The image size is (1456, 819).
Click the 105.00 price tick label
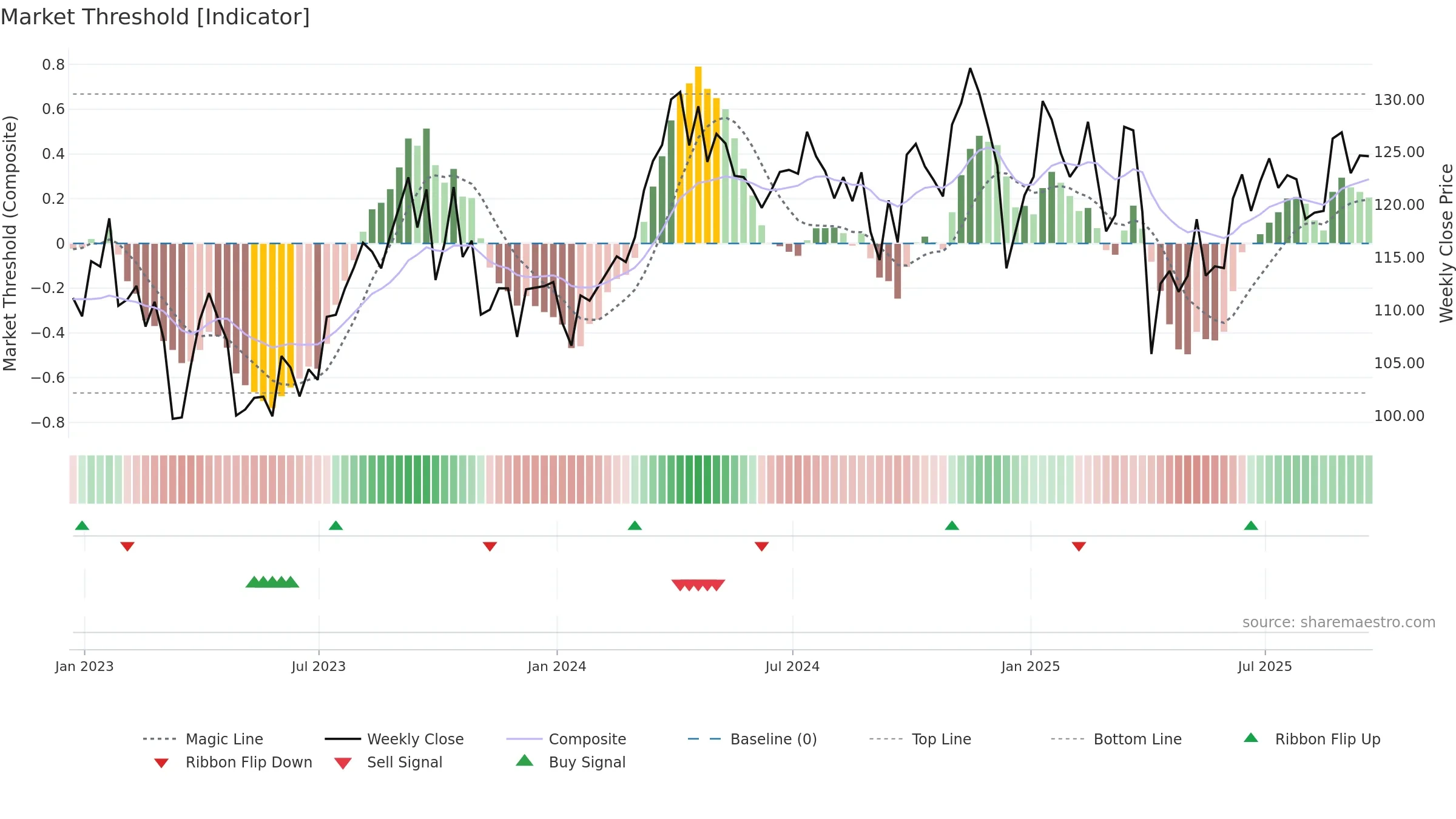coord(1400,363)
